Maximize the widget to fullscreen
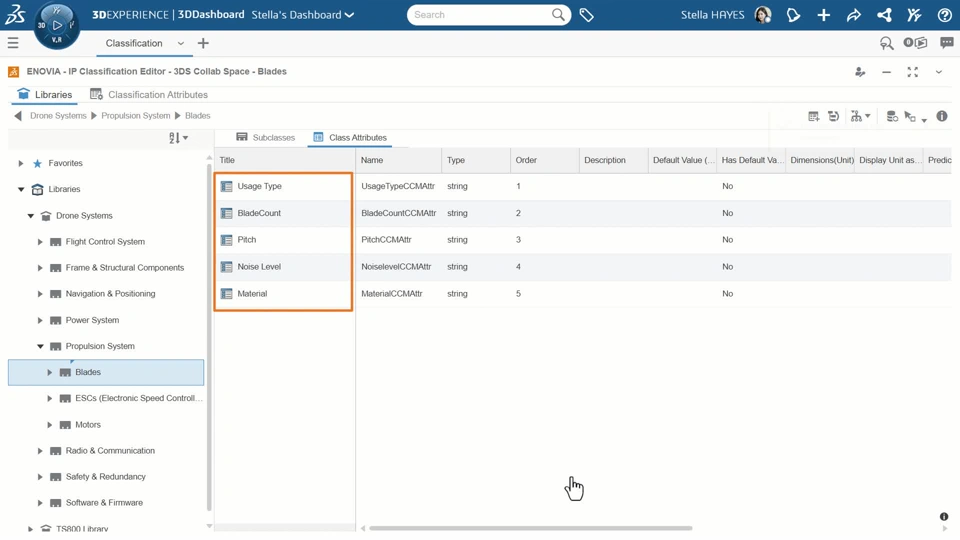Image resolution: width=960 pixels, height=540 pixels. [x=912, y=72]
